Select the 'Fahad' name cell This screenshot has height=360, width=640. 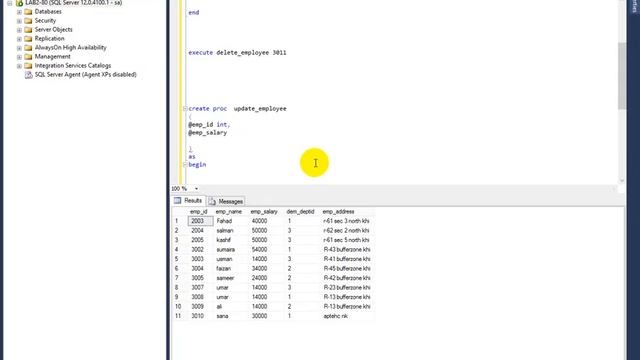tap(230, 221)
